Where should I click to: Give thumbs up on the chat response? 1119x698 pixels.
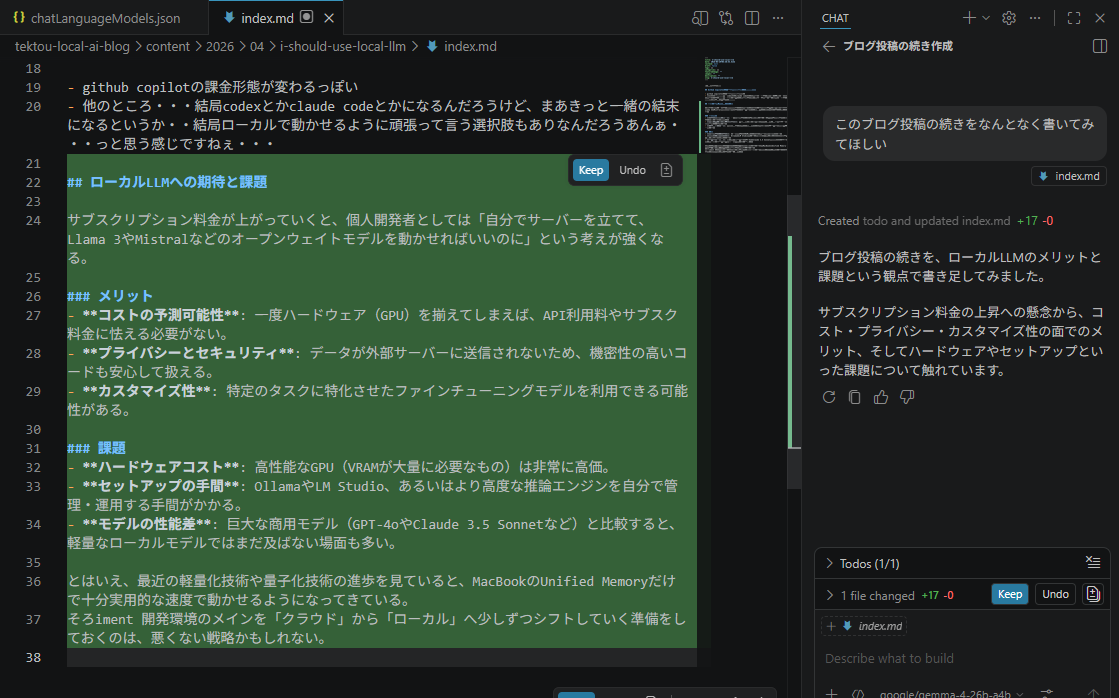pyautogui.click(x=879, y=397)
